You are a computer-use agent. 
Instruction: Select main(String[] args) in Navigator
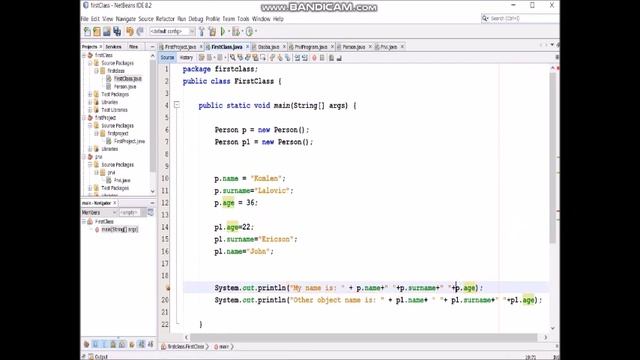119,229
